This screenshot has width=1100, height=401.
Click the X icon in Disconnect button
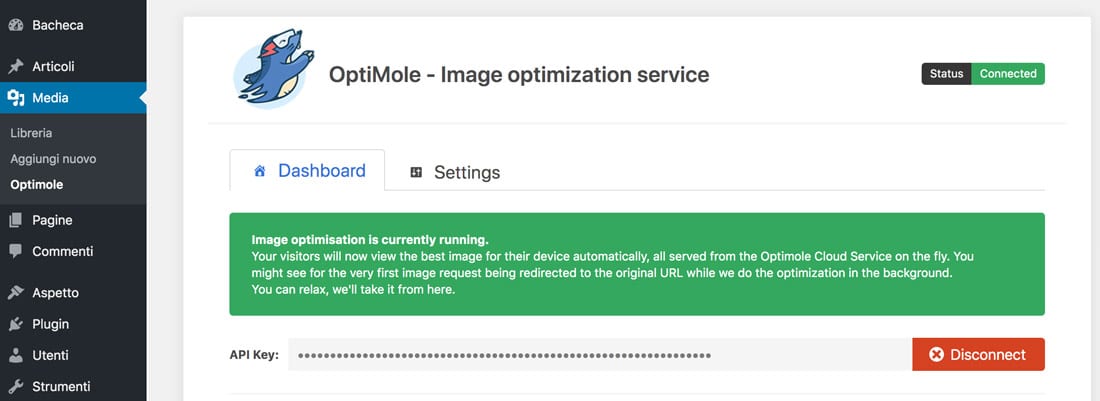937,355
